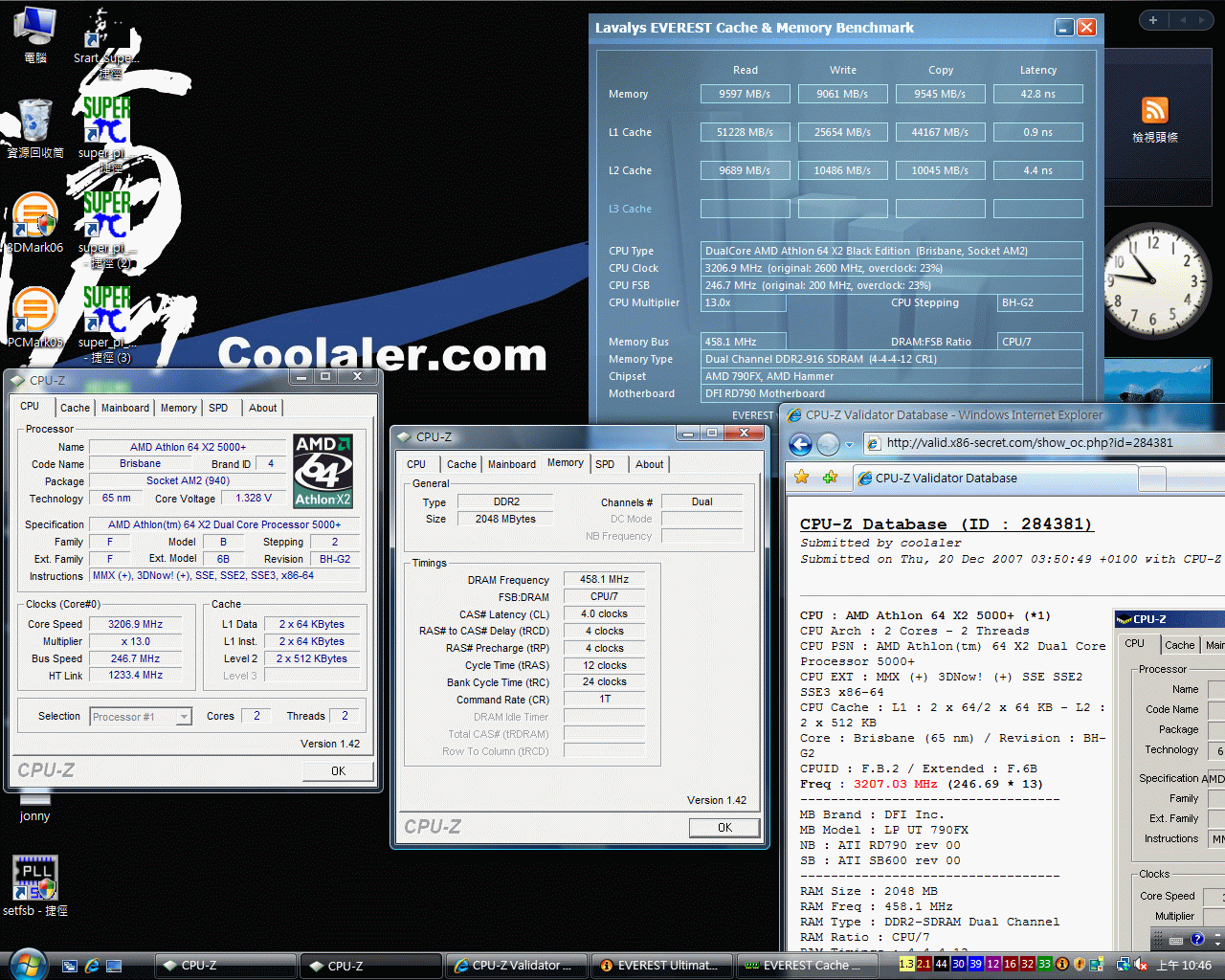This screenshot has width=1225, height=980.
Task: Click the Code Name Brisbane field
Action: click(140, 464)
